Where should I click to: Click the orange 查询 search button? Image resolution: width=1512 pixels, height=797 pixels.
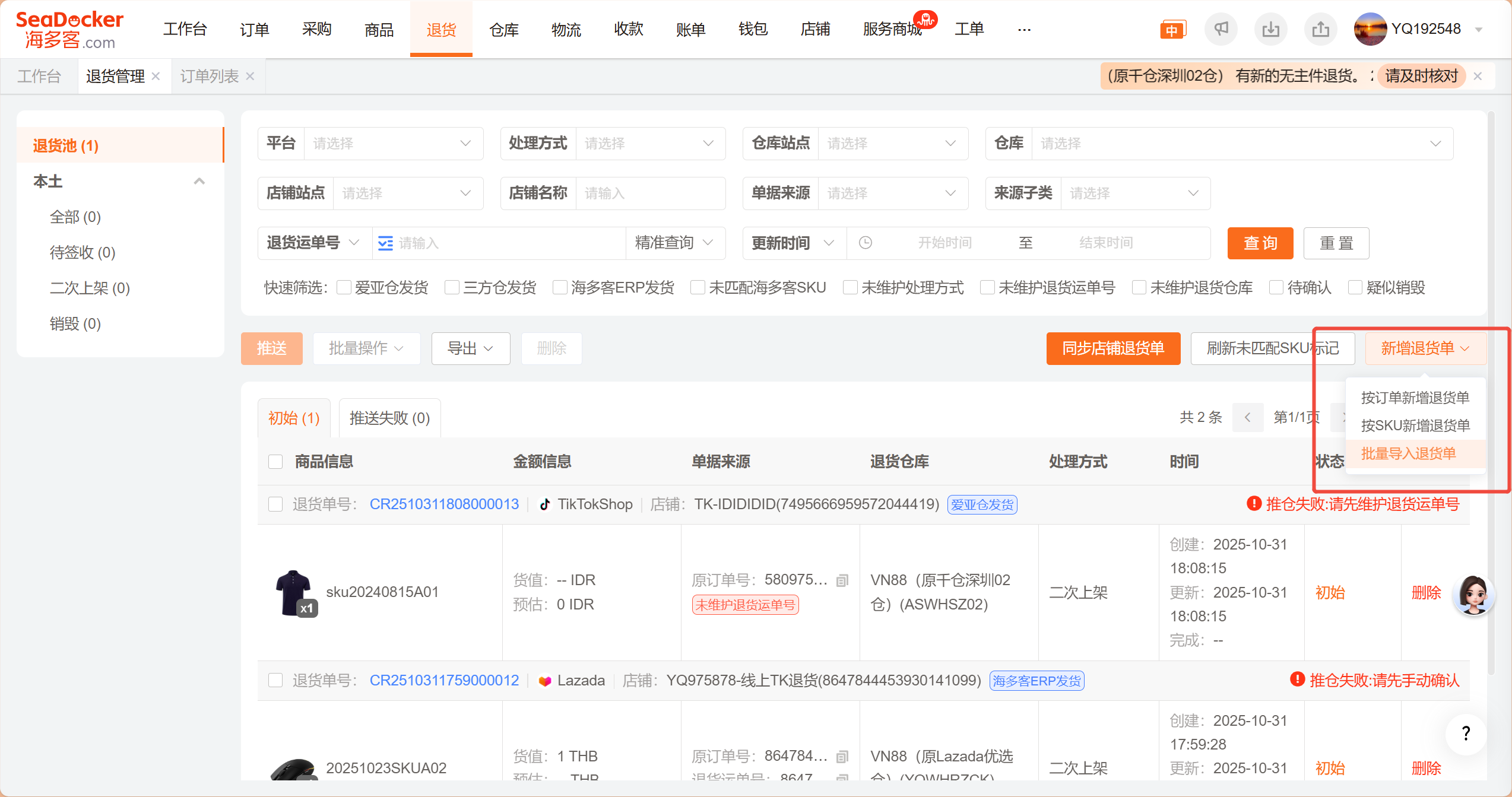pyautogui.click(x=1260, y=243)
